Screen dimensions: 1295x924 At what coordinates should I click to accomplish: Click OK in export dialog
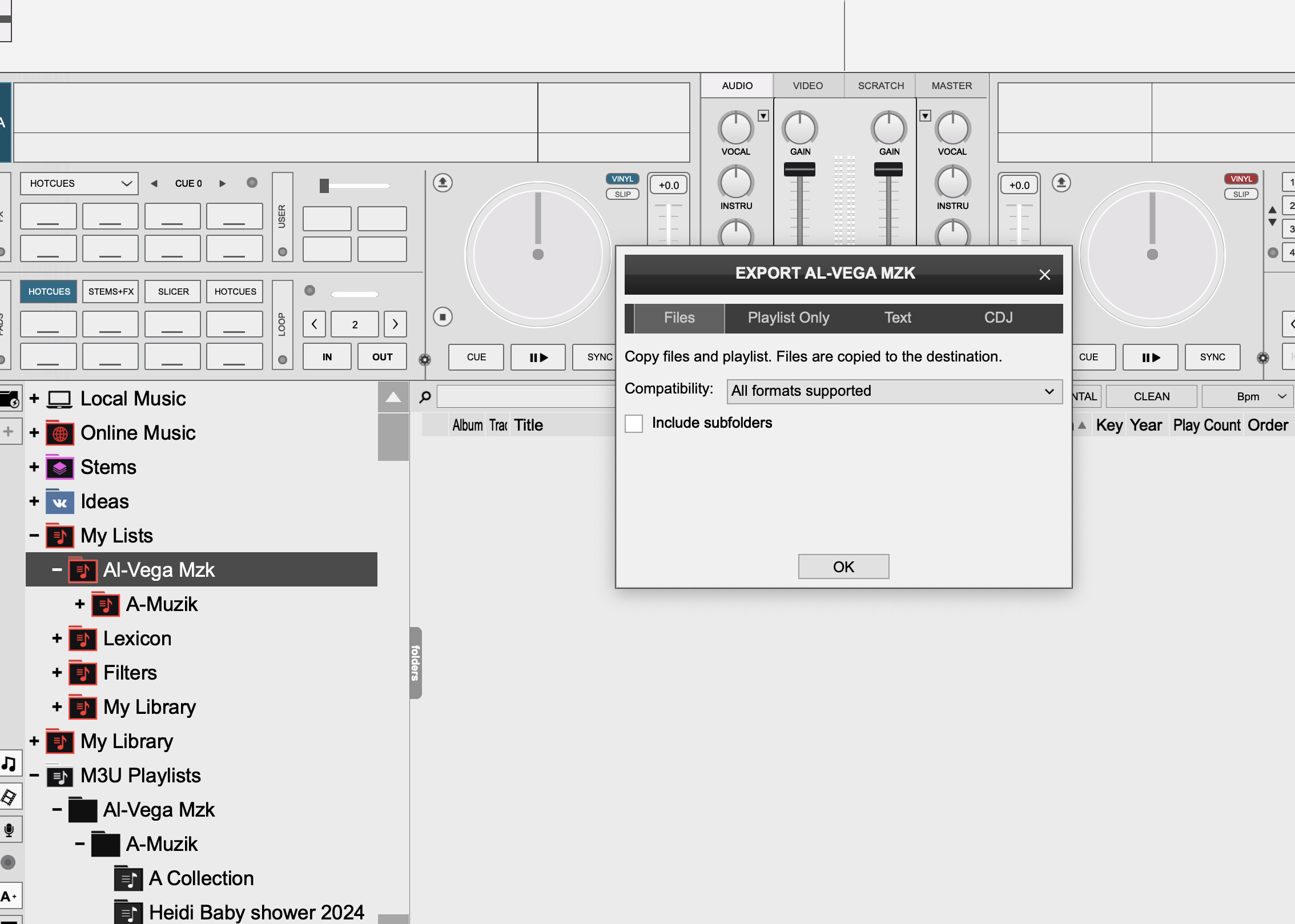(843, 567)
